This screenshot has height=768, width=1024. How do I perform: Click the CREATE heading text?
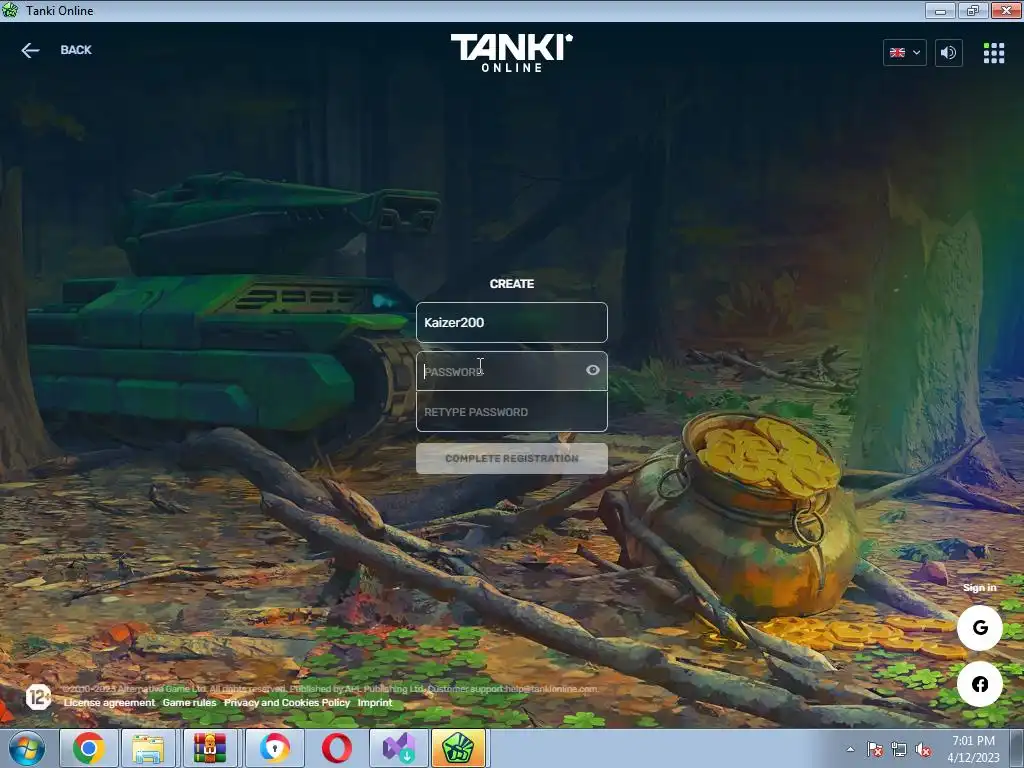[511, 283]
